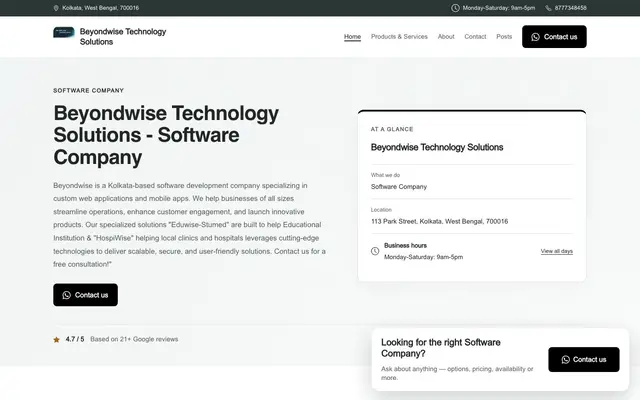Click Contact us label in the floating popup

(x=589, y=360)
